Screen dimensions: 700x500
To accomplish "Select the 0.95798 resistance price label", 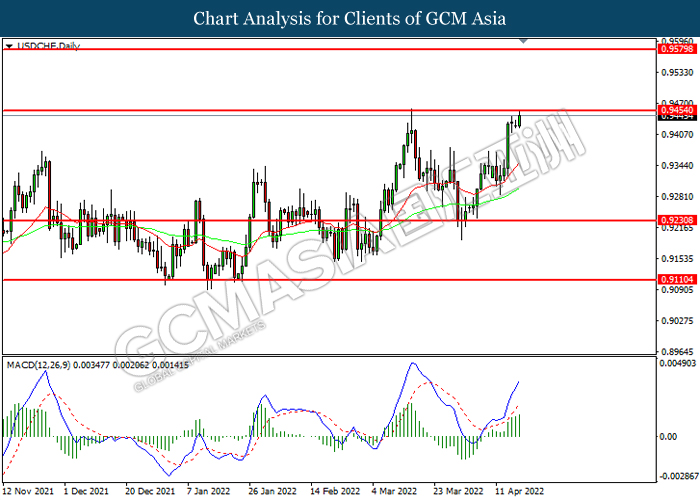I will 677,49.
